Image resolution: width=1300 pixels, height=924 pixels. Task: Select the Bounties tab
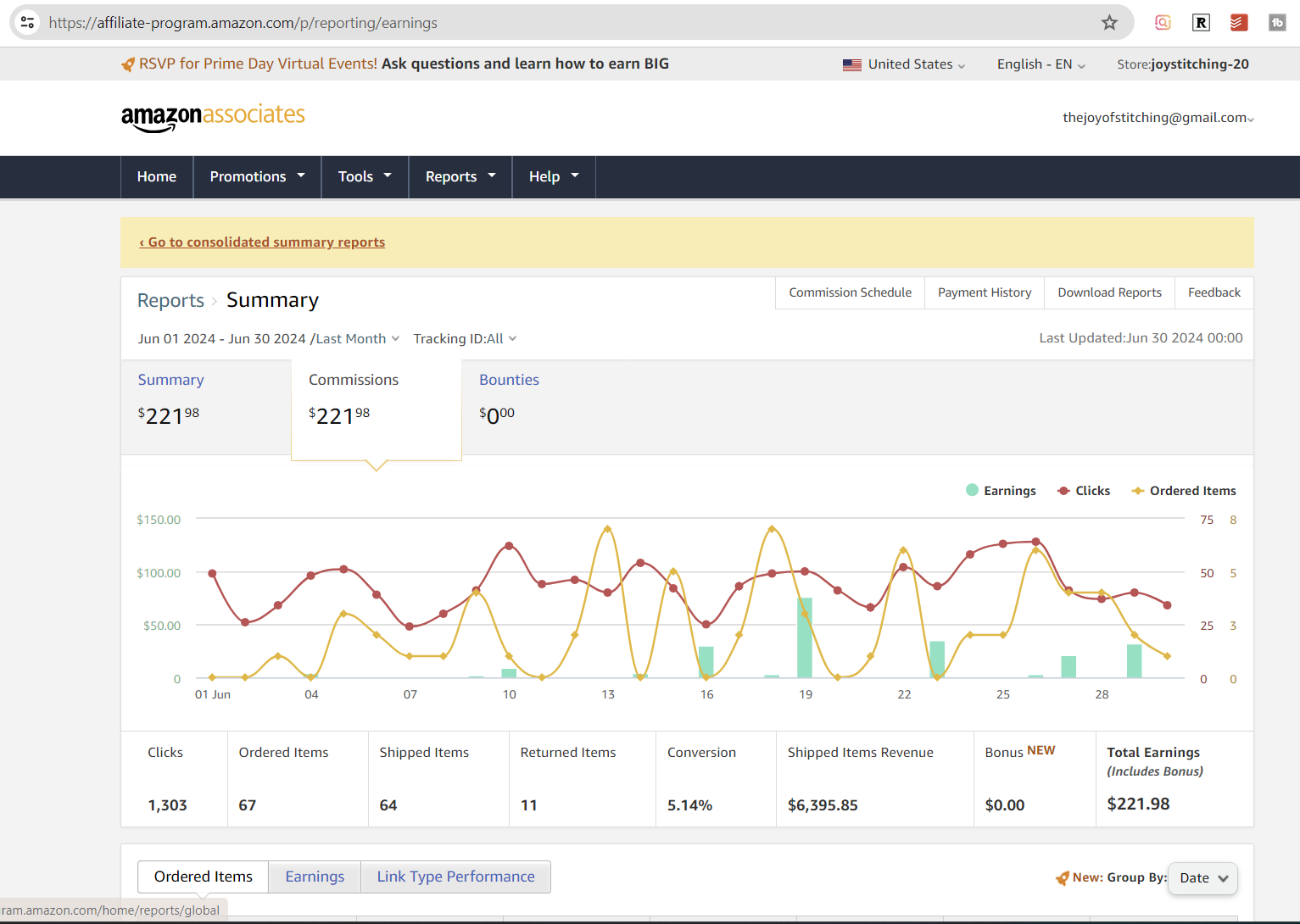547,408
